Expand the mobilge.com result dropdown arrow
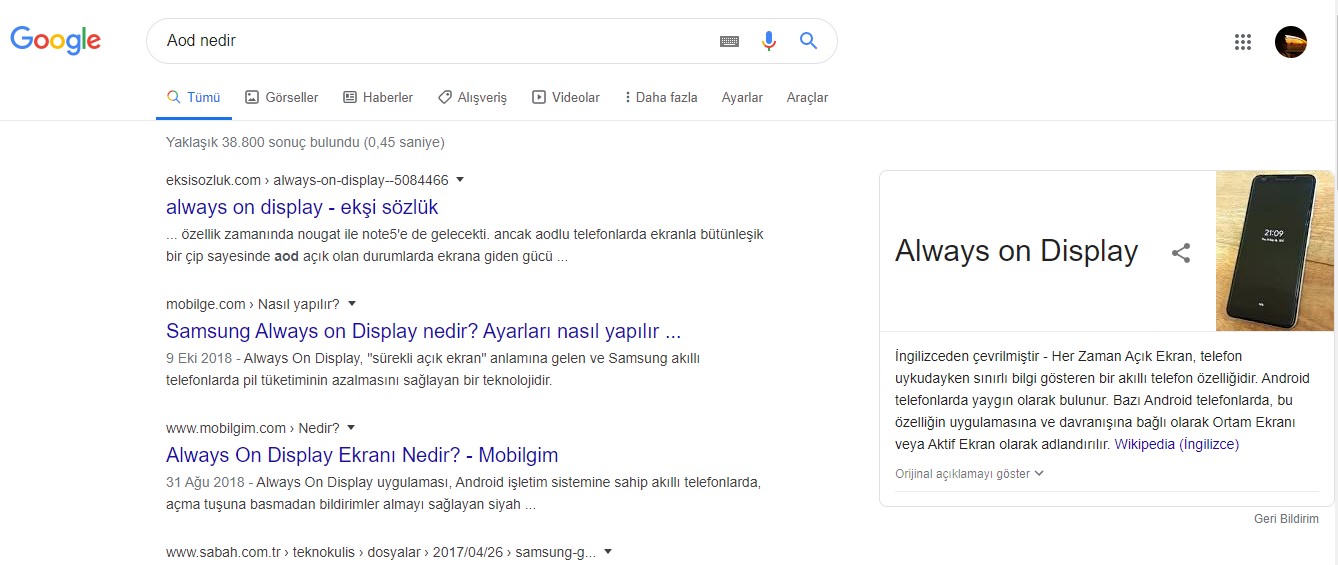 click(x=351, y=303)
